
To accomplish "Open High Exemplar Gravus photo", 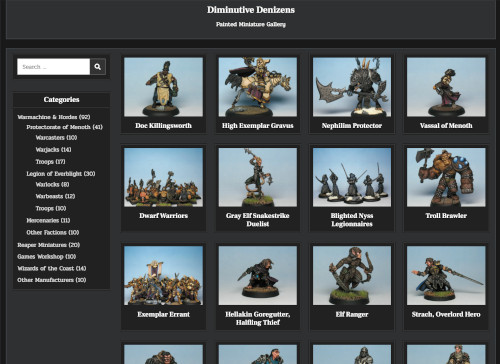I will pos(258,87).
